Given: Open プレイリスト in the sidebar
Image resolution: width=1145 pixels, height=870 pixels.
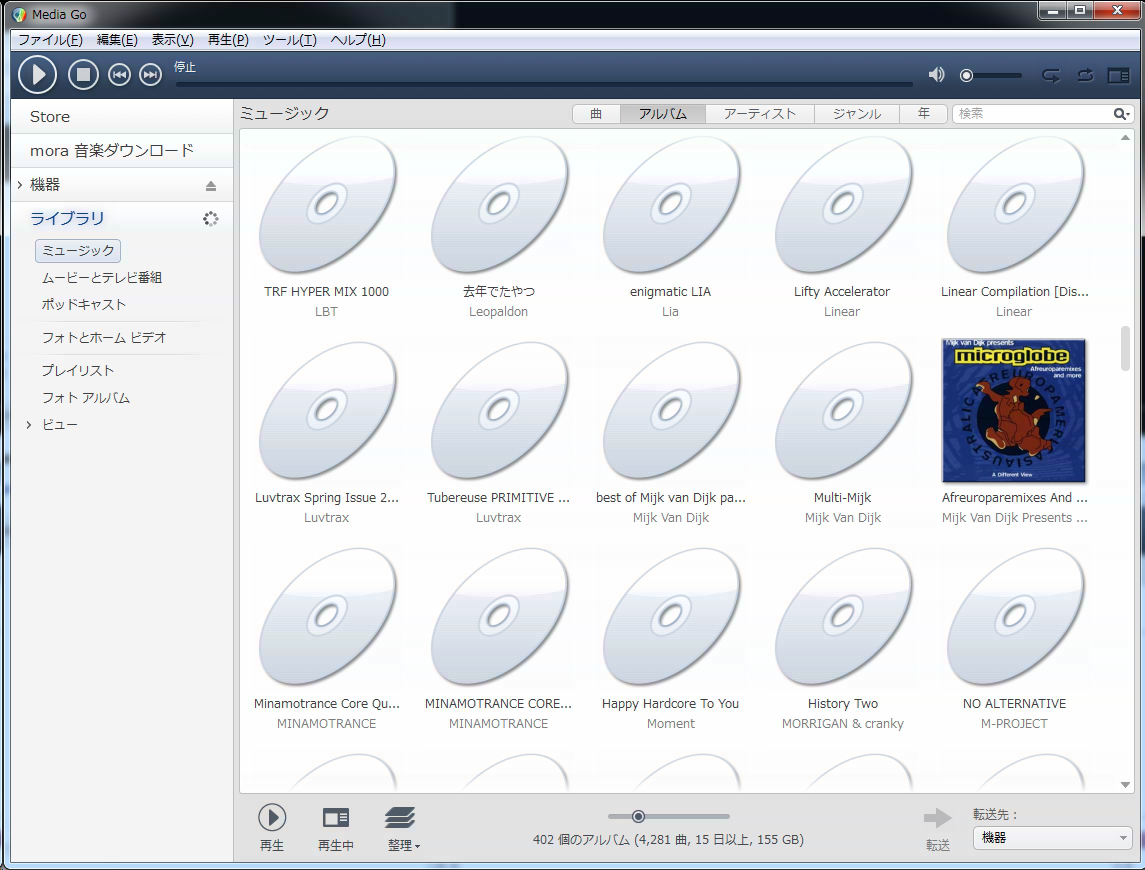Looking at the screenshot, I should (x=77, y=370).
